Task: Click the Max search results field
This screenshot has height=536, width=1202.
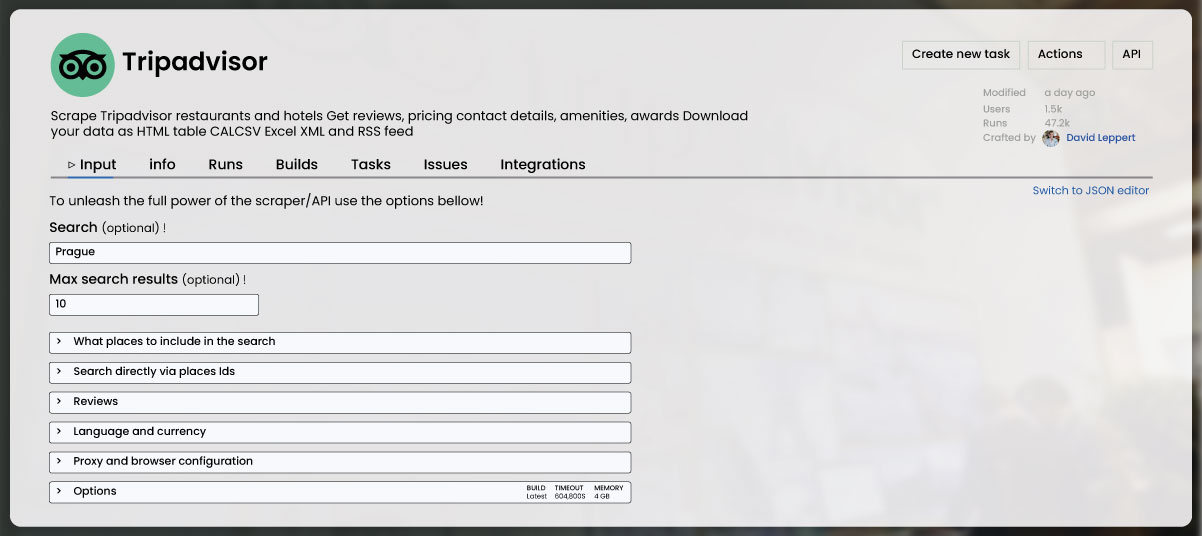Action: tap(154, 304)
